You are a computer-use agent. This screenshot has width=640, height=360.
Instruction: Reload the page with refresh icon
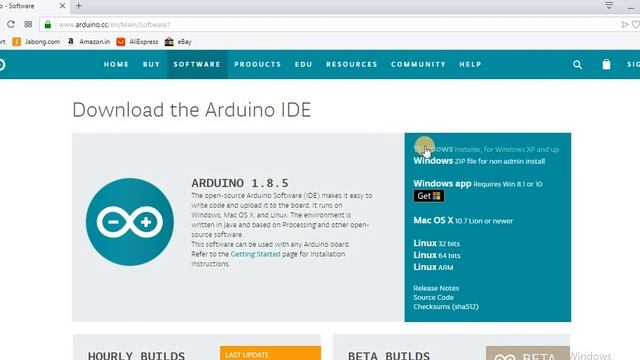click(11, 24)
